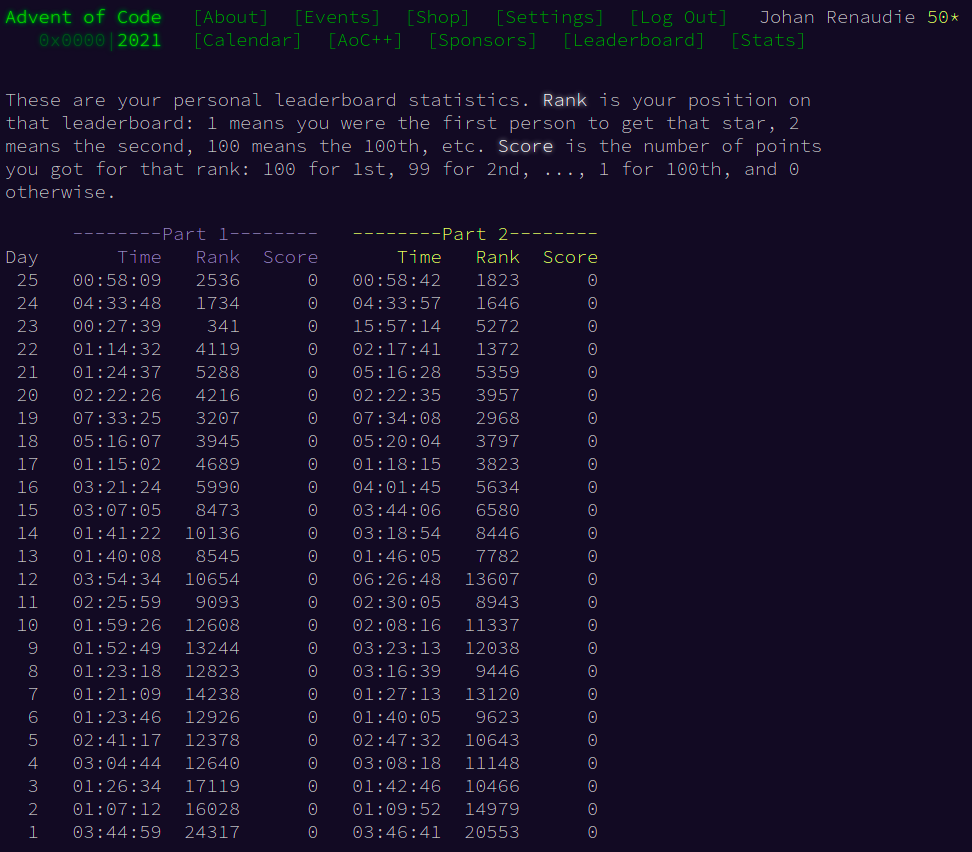Select Day 6 part 2 rank 9623
972x852 pixels.
click(497, 717)
